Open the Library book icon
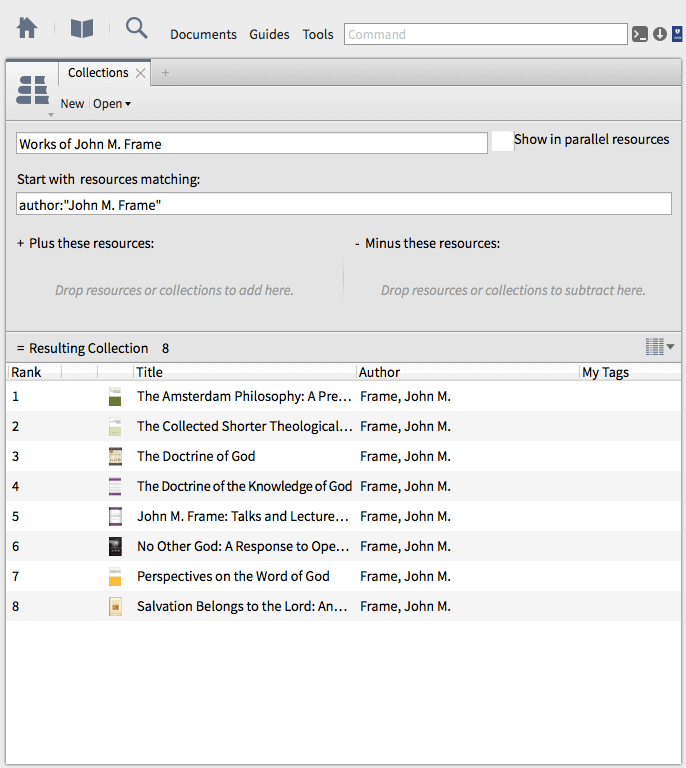This screenshot has width=686, height=768. point(81,29)
